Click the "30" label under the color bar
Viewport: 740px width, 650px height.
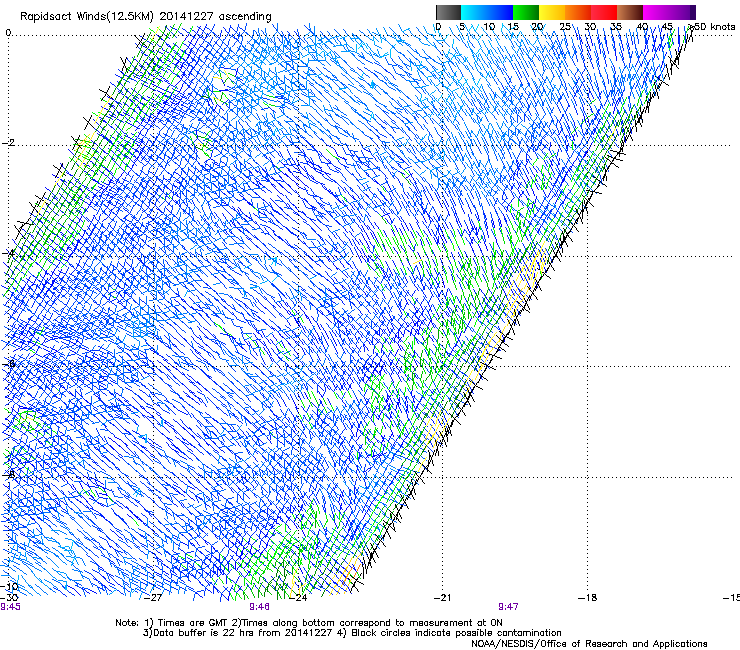pos(590,27)
